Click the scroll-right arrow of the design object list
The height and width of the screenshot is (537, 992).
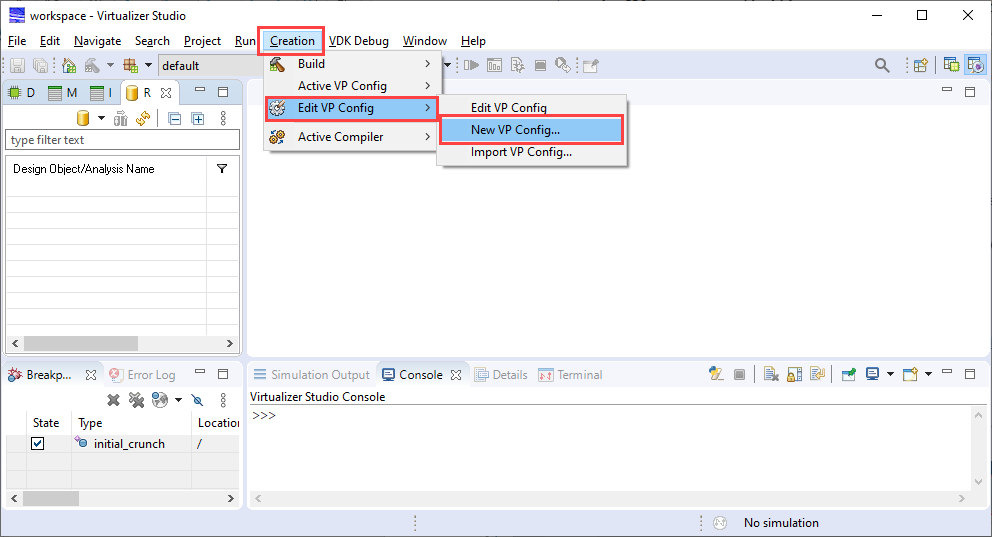pyautogui.click(x=230, y=343)
